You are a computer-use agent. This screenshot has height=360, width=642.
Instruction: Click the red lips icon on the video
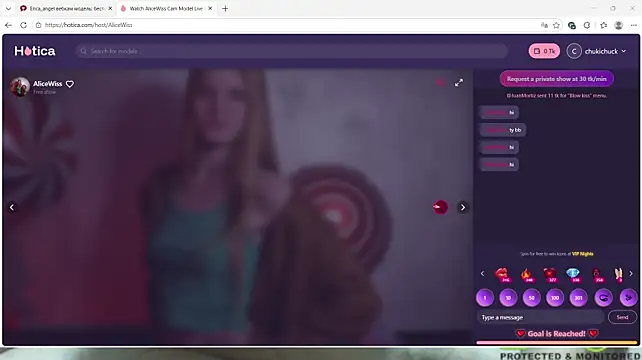[x=441, y=207]
